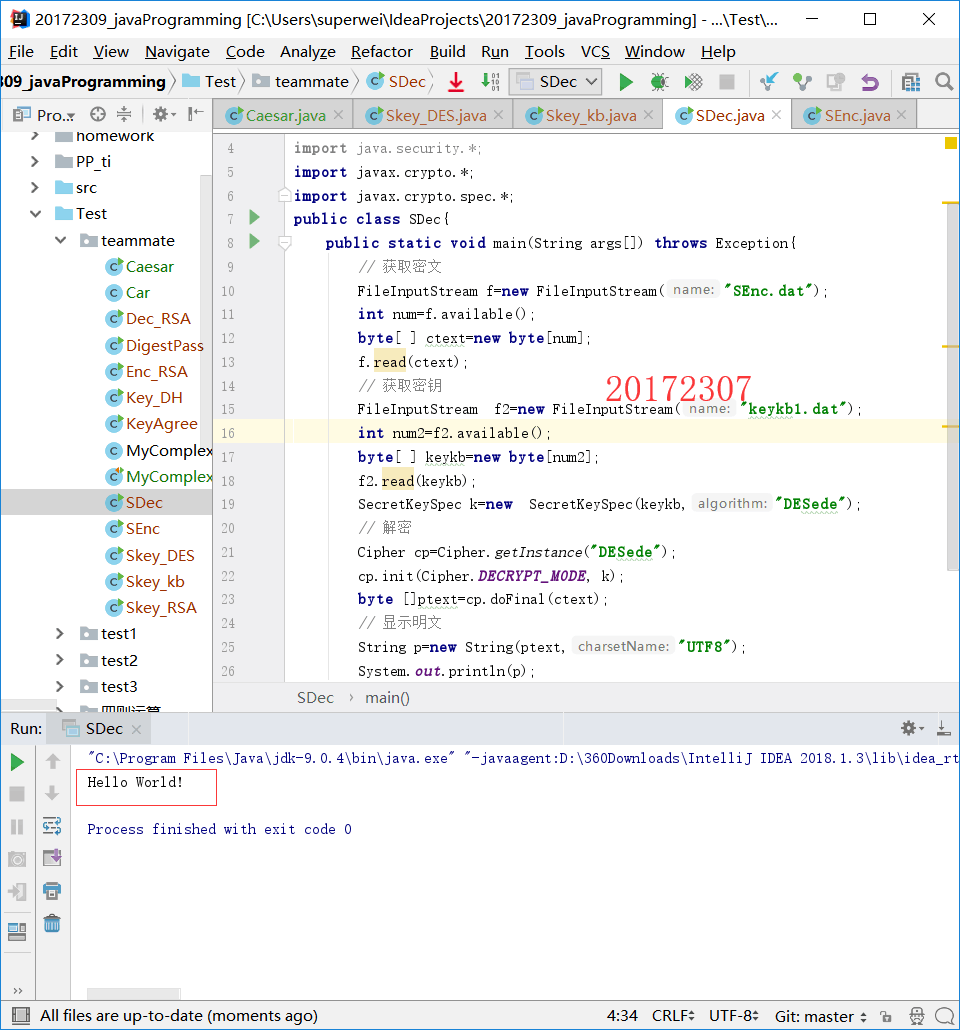
Task: Click teammate in the navigation breadcrumb
Action: (302, 81)
